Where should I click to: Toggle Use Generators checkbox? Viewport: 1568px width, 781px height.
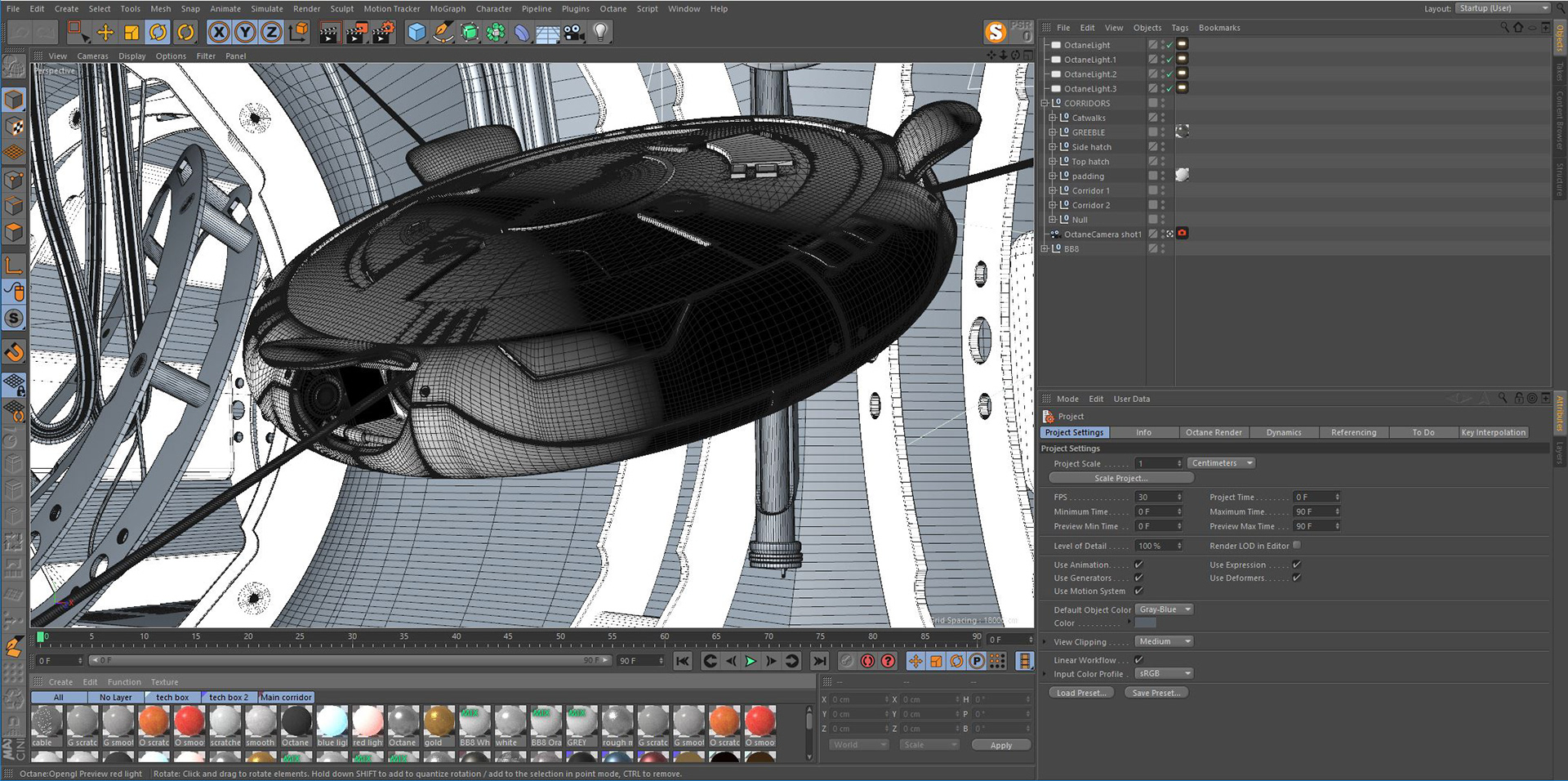[x=1138, y=578]
